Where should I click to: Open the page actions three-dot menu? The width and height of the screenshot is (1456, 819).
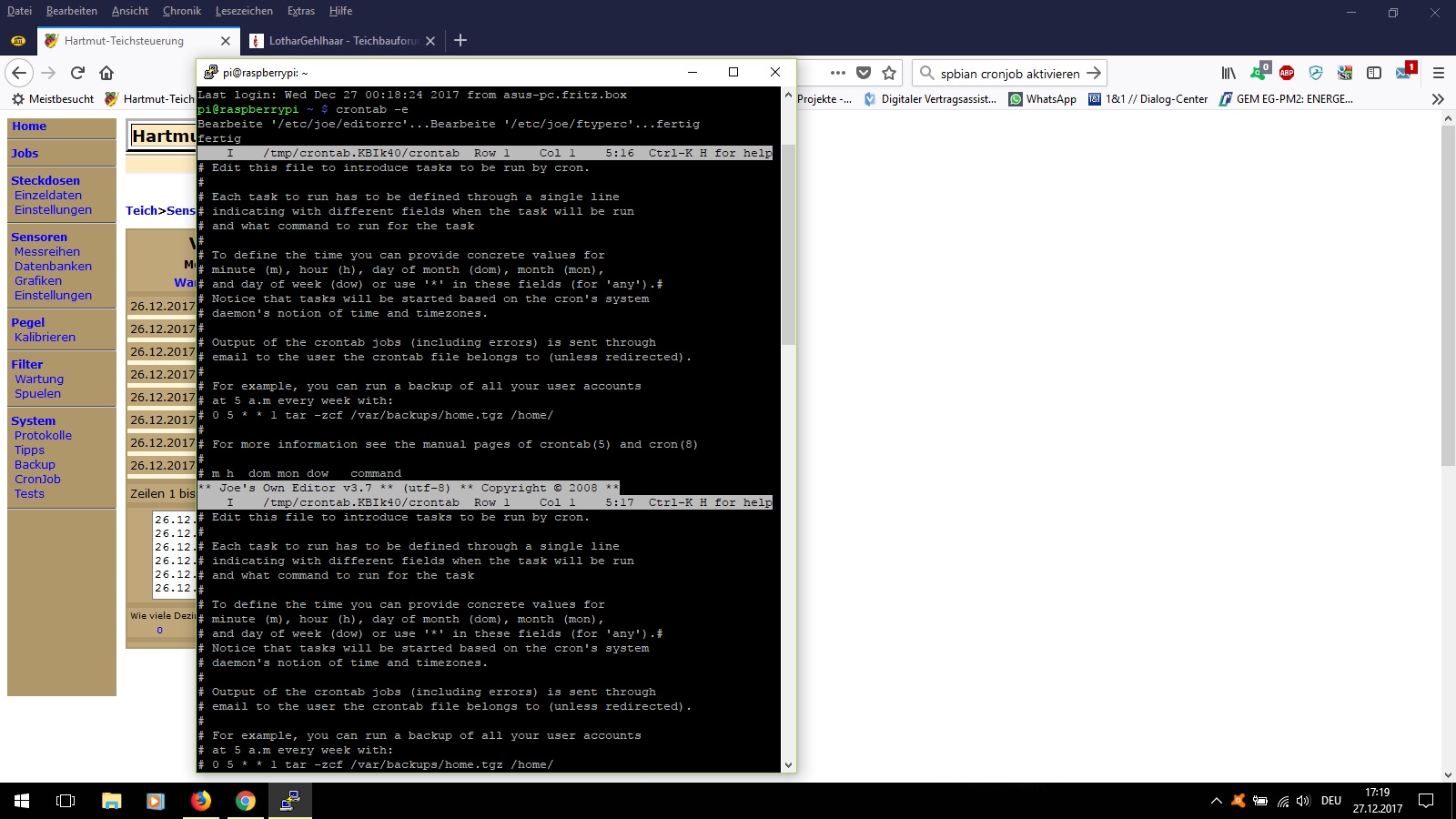(x=838, y=73)
